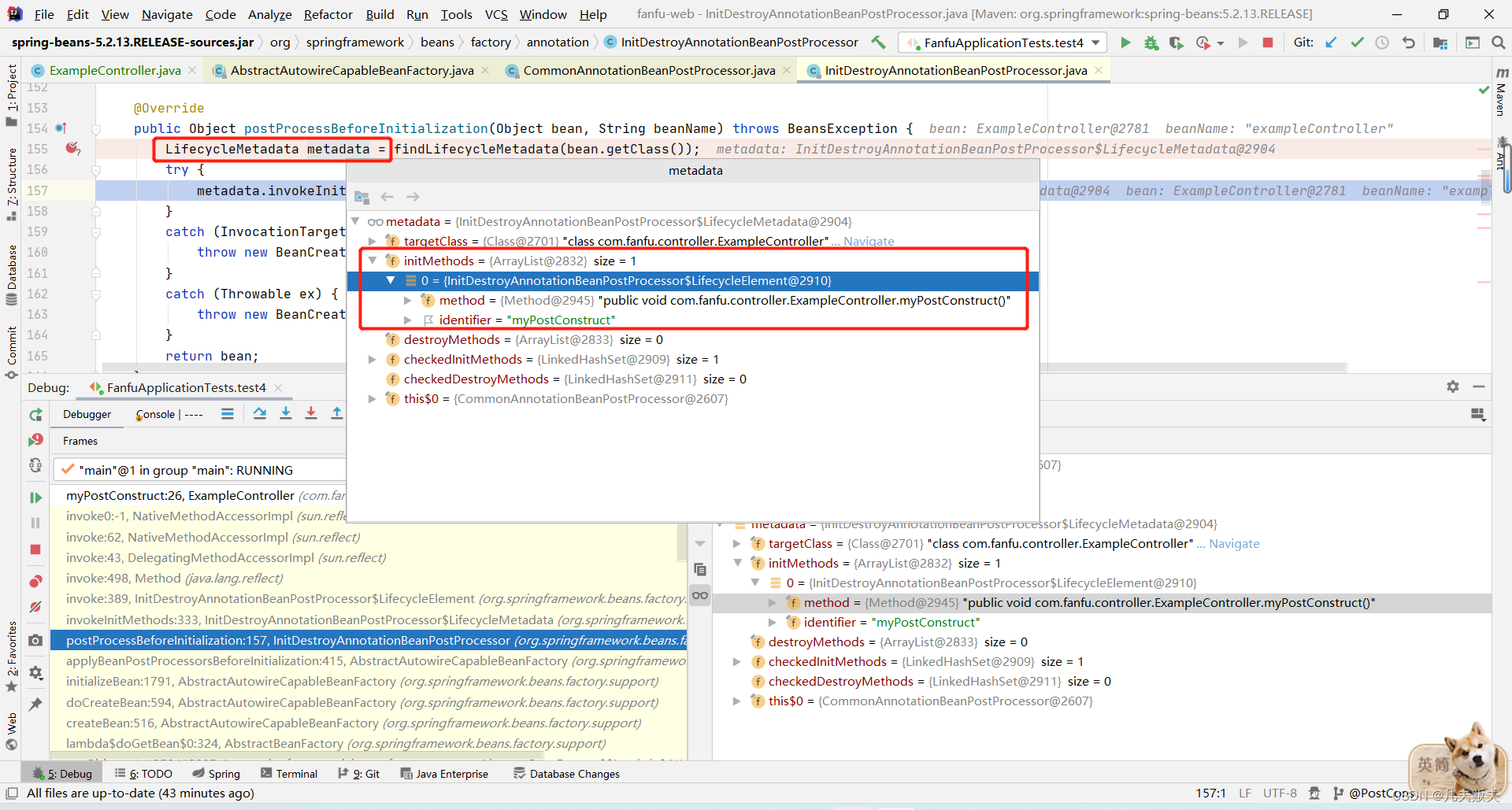Toggle Mute Breakpoints in debug sidebar
1512x810 pixels.
point(35,607)
